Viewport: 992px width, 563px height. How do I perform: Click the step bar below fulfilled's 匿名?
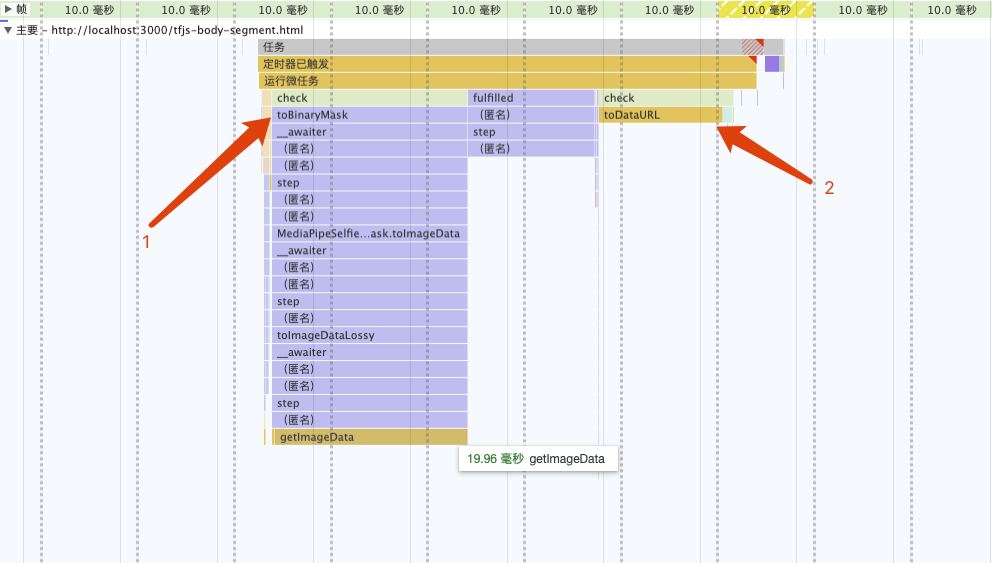pyautogui.click(x=533, y=132)
